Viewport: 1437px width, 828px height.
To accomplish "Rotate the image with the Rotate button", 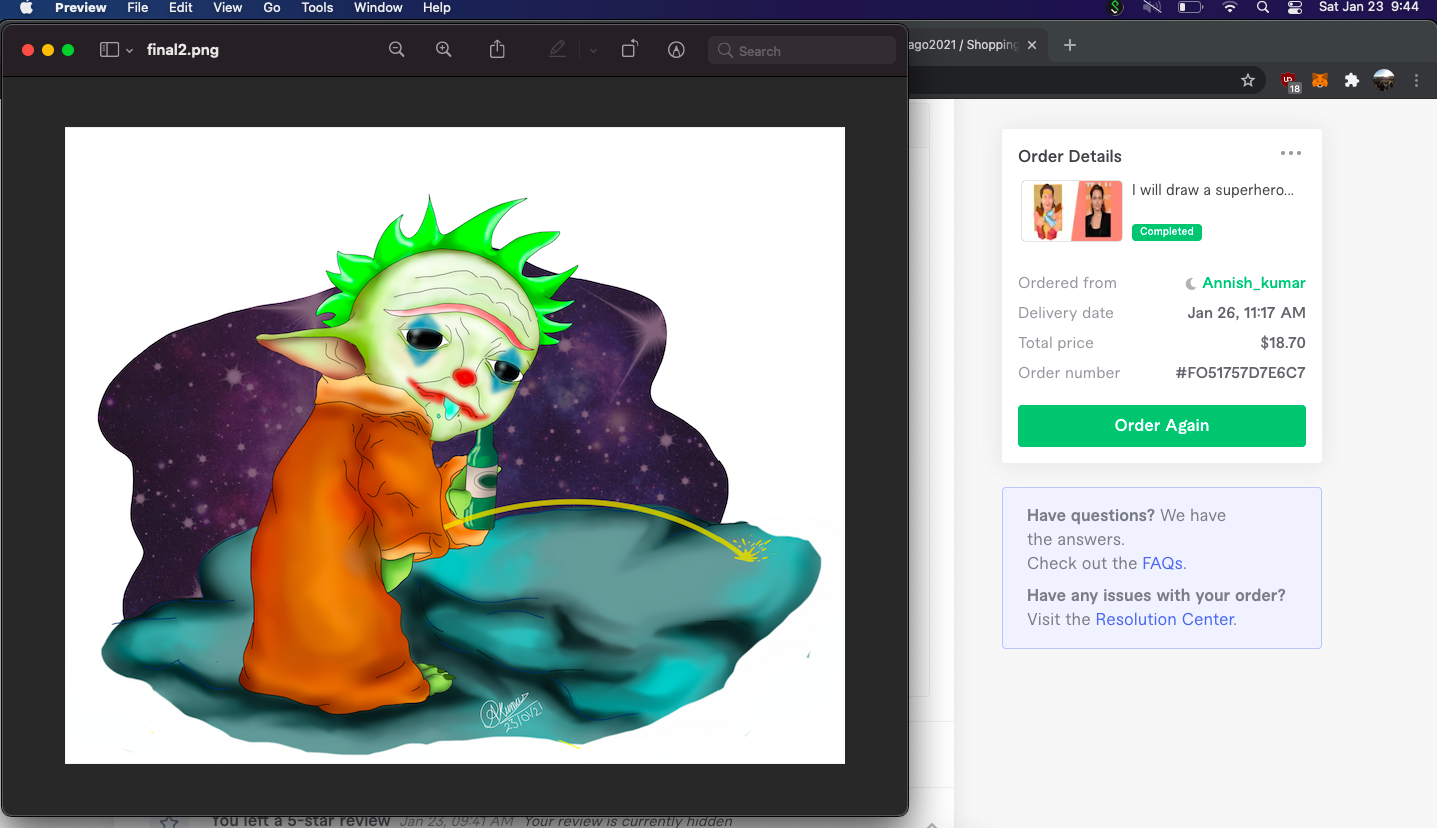I will [629, 50].
